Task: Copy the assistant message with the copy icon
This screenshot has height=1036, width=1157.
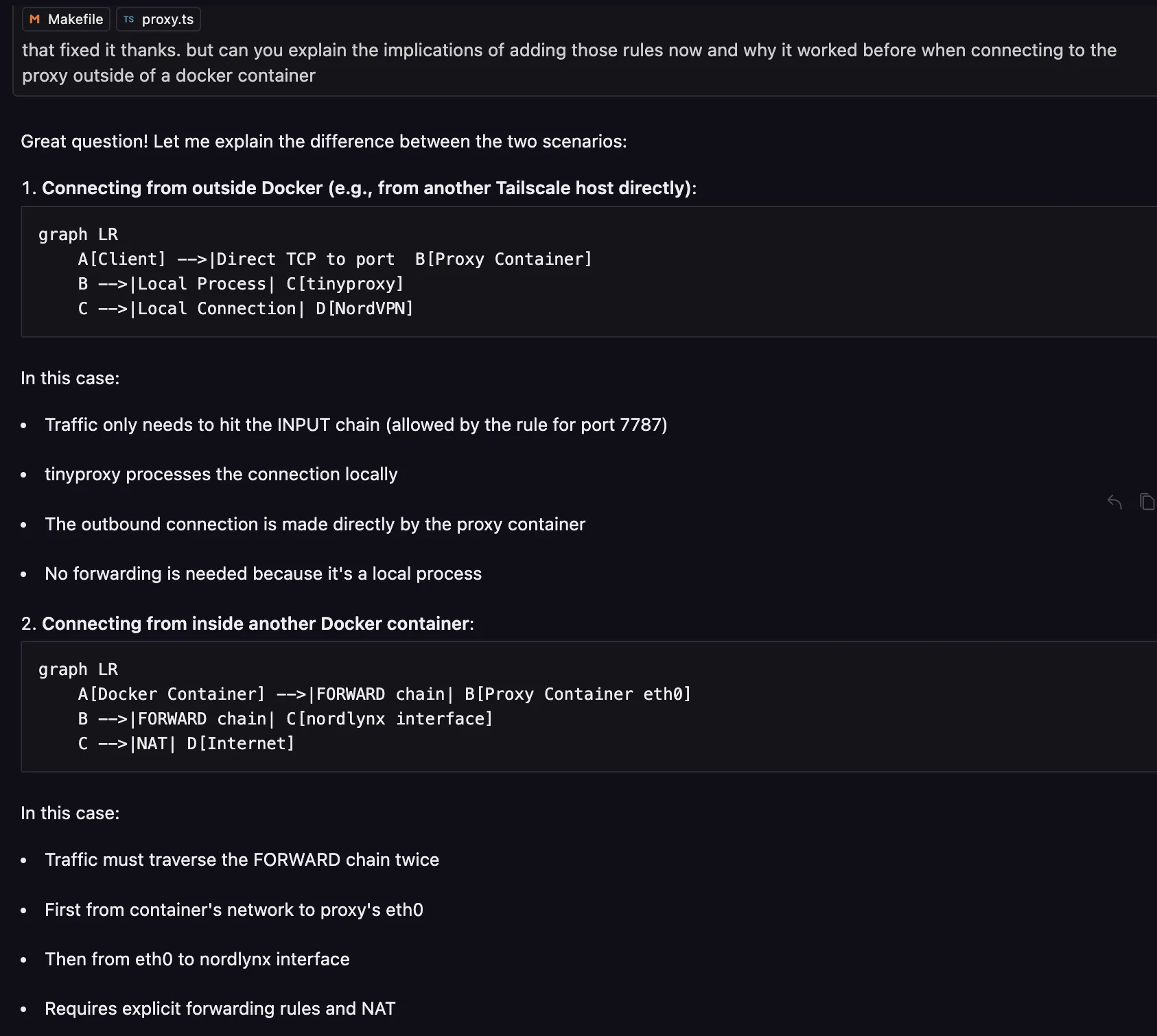Action: coord(1147,502)
